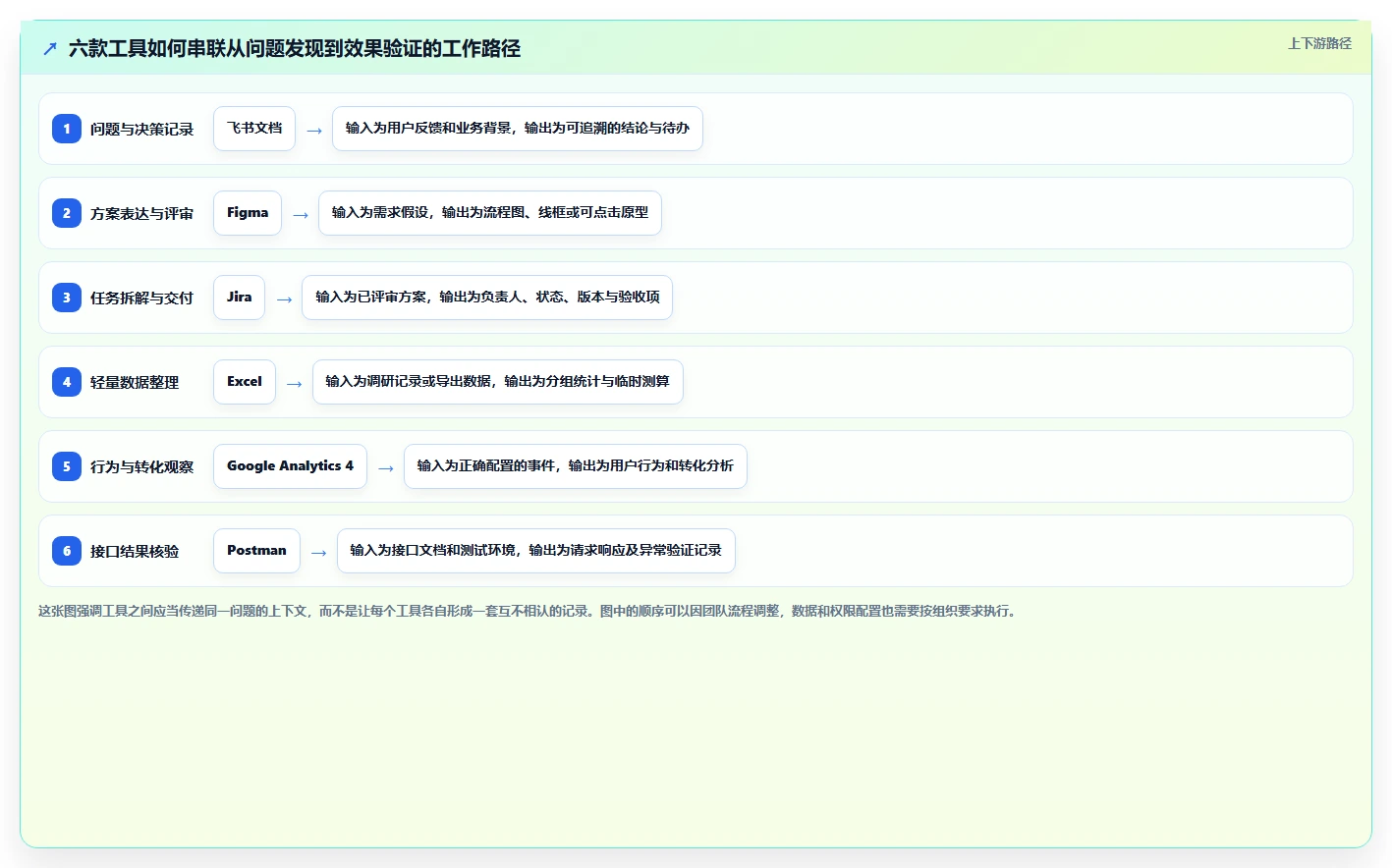Select step badge 6 for 接口结果核验

(x=67, y=551)
